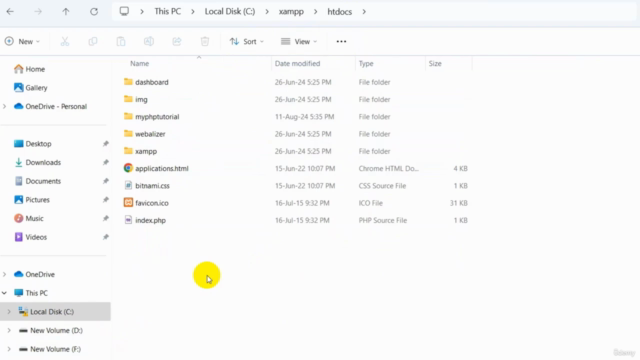Open the See more three-dots menu
640x360 pixels.
[x=341, y=41]
